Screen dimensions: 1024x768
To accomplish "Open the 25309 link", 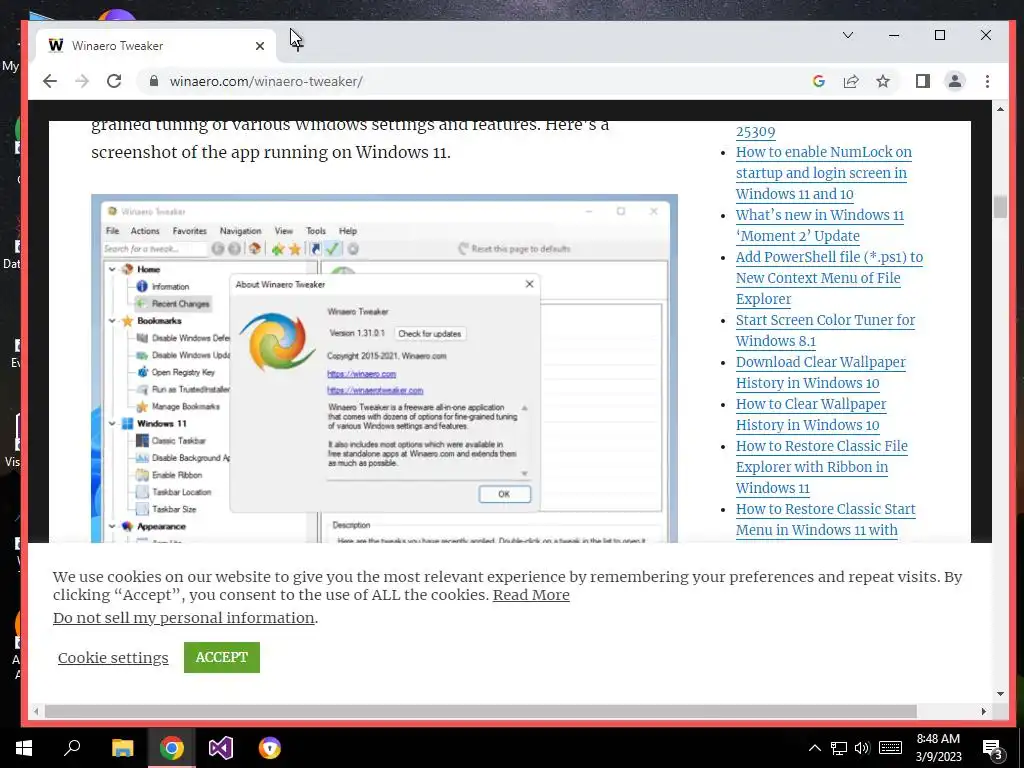I will click(756, 131).
